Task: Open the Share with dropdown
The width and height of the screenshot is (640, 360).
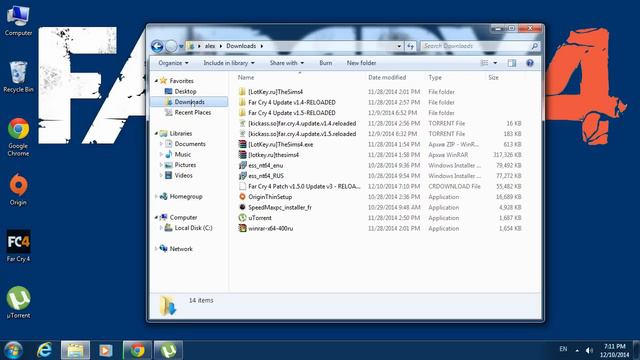Action: [x=287, y=63]
